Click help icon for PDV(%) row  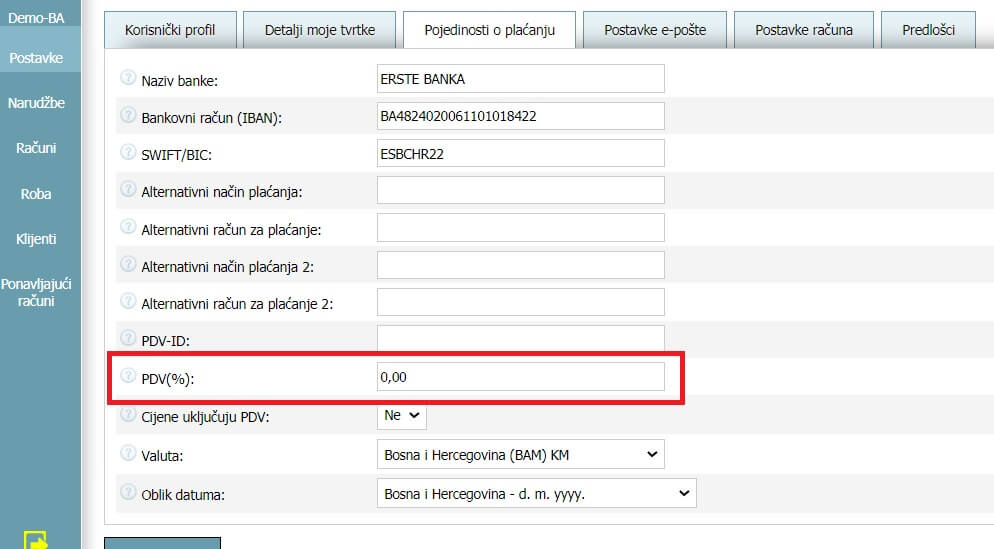pyautogui.click(x=128, y=376)
